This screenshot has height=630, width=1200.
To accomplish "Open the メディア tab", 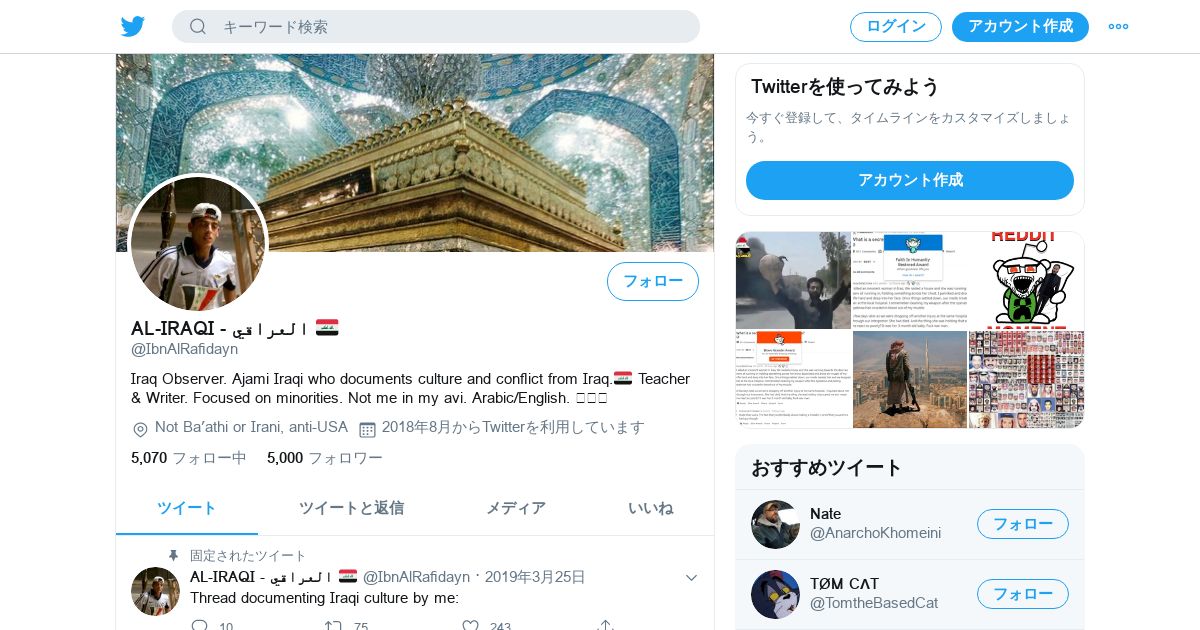I will click(516, 508).
